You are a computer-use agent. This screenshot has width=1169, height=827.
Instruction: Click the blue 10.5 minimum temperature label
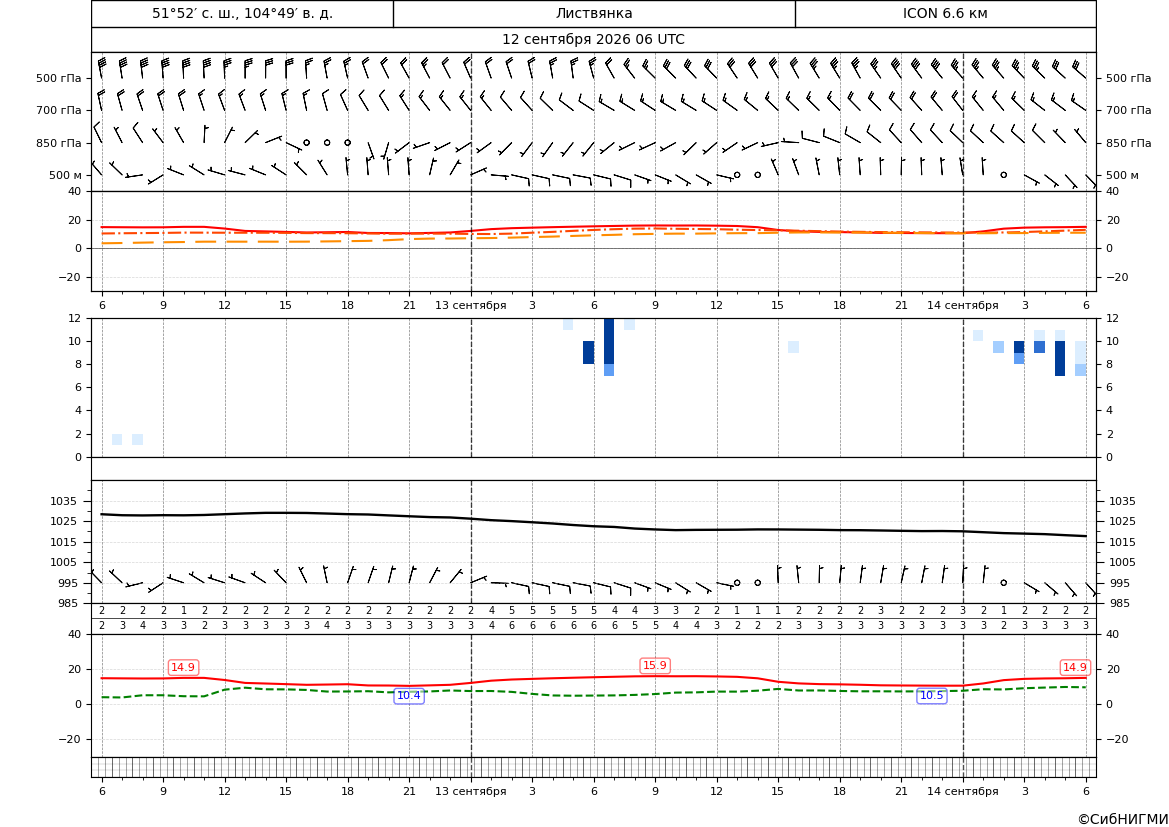[x=931, y=696]
